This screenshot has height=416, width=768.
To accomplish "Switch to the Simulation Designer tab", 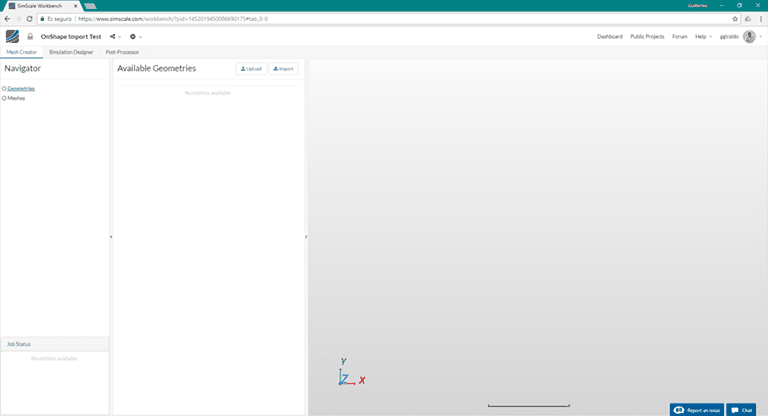I will tap(71, 51).
